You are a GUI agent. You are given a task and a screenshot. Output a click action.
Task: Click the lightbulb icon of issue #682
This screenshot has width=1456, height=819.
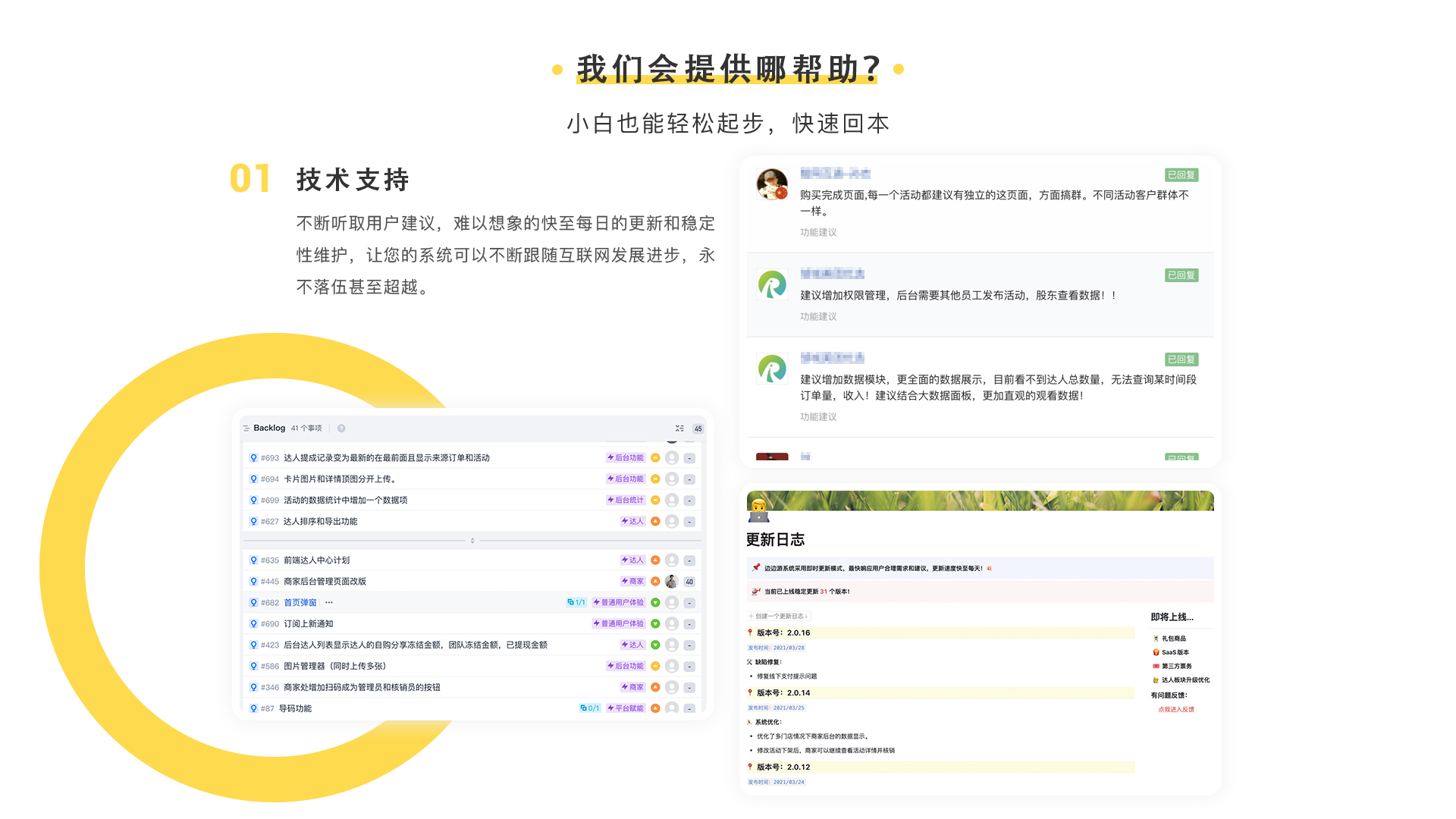pos(253,603)
